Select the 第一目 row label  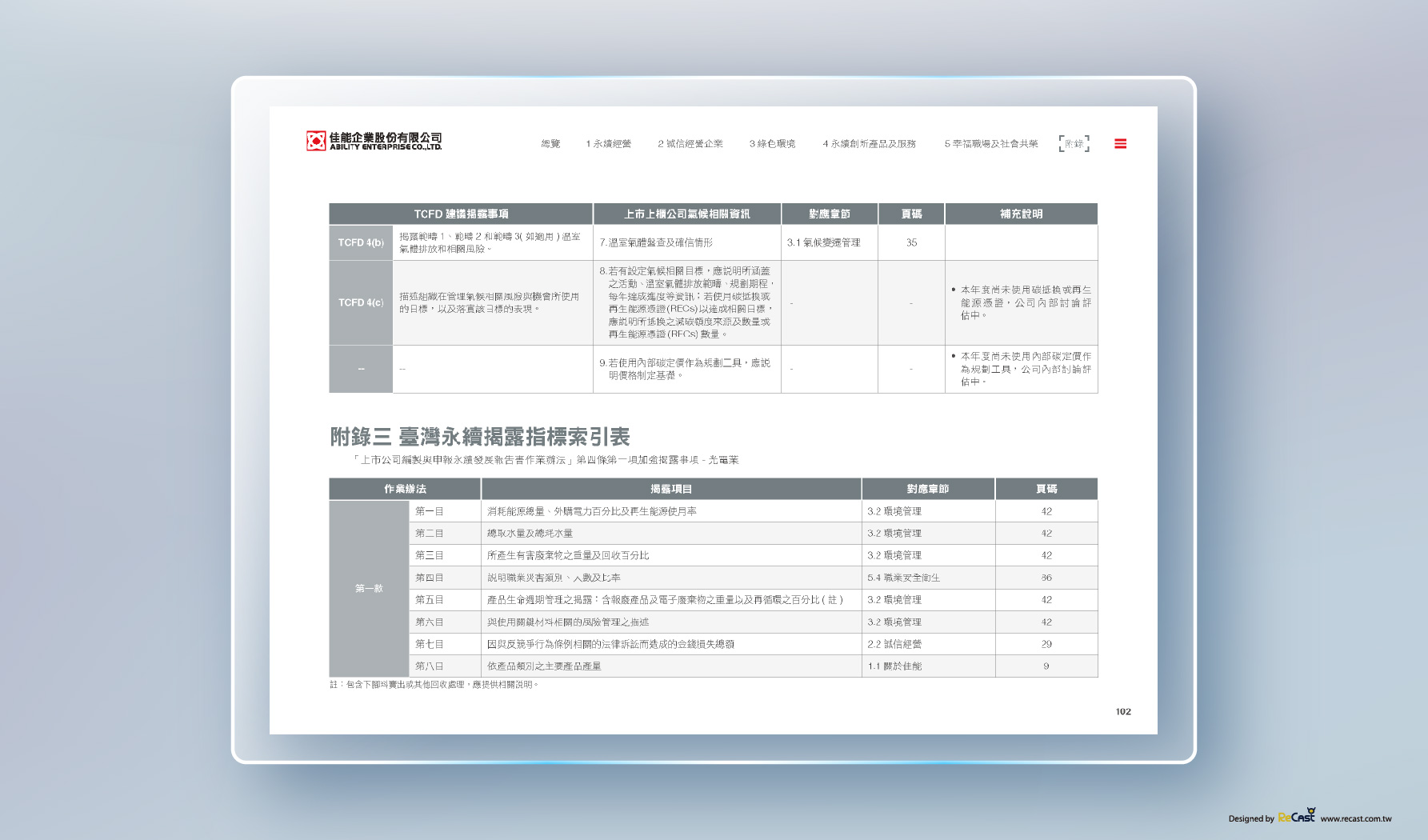coord(445,511)
